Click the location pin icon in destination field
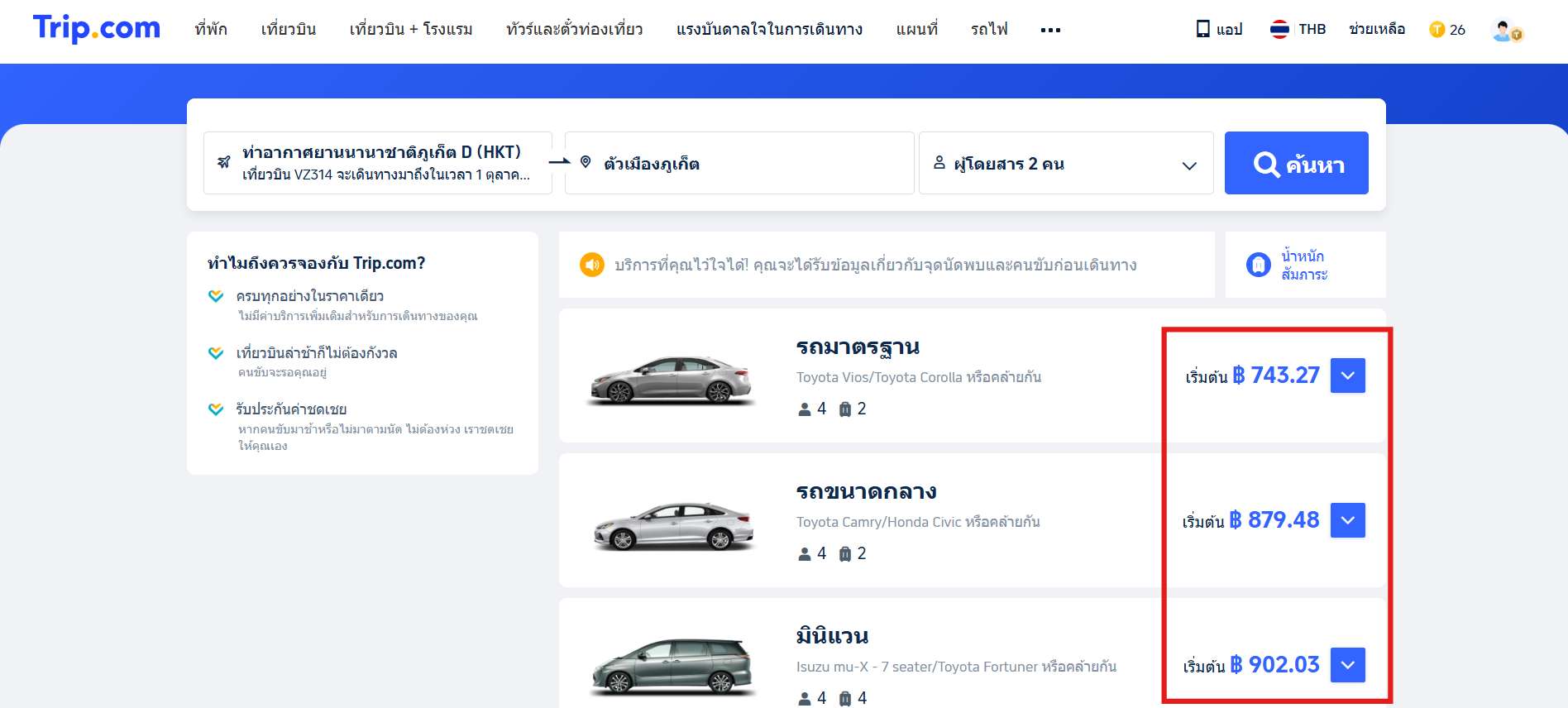The image size is (1568, 708). coord(586,162)
